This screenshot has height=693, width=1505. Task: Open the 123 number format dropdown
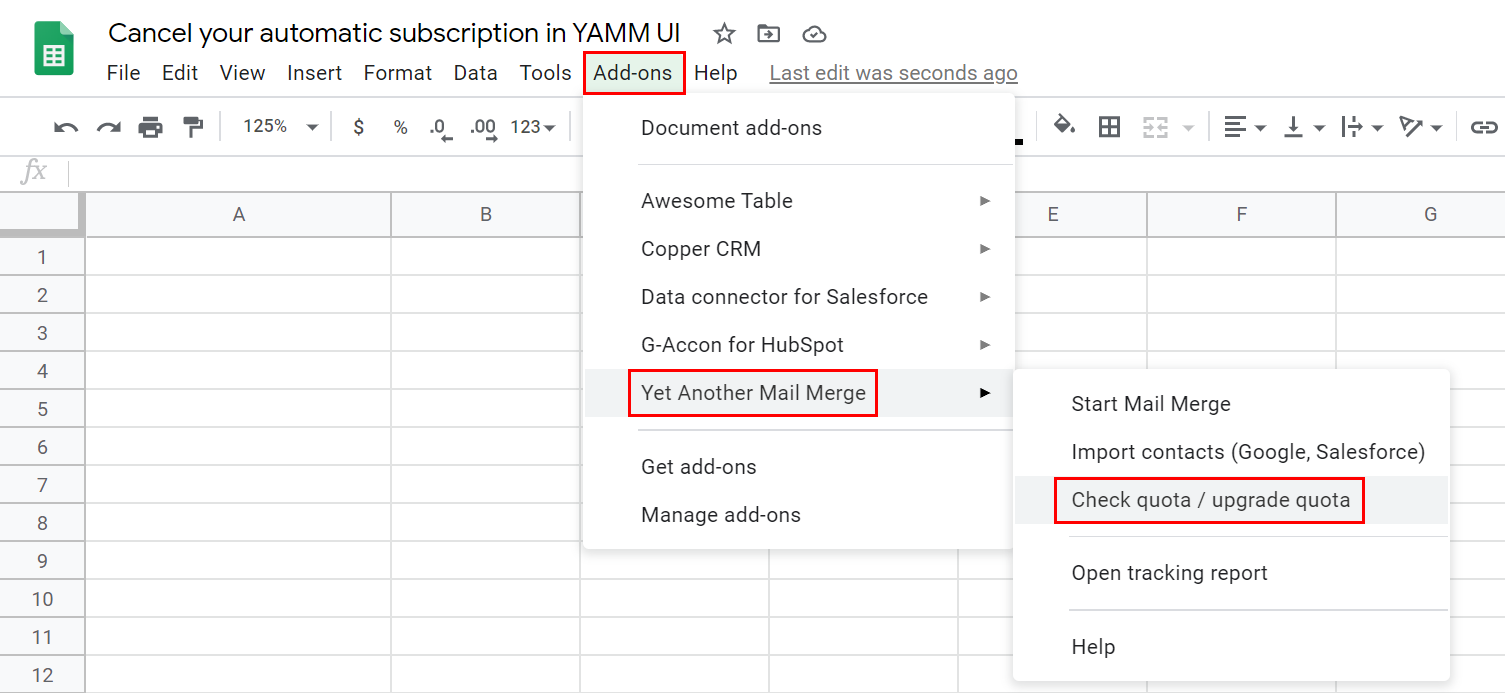tap(532, 127)
